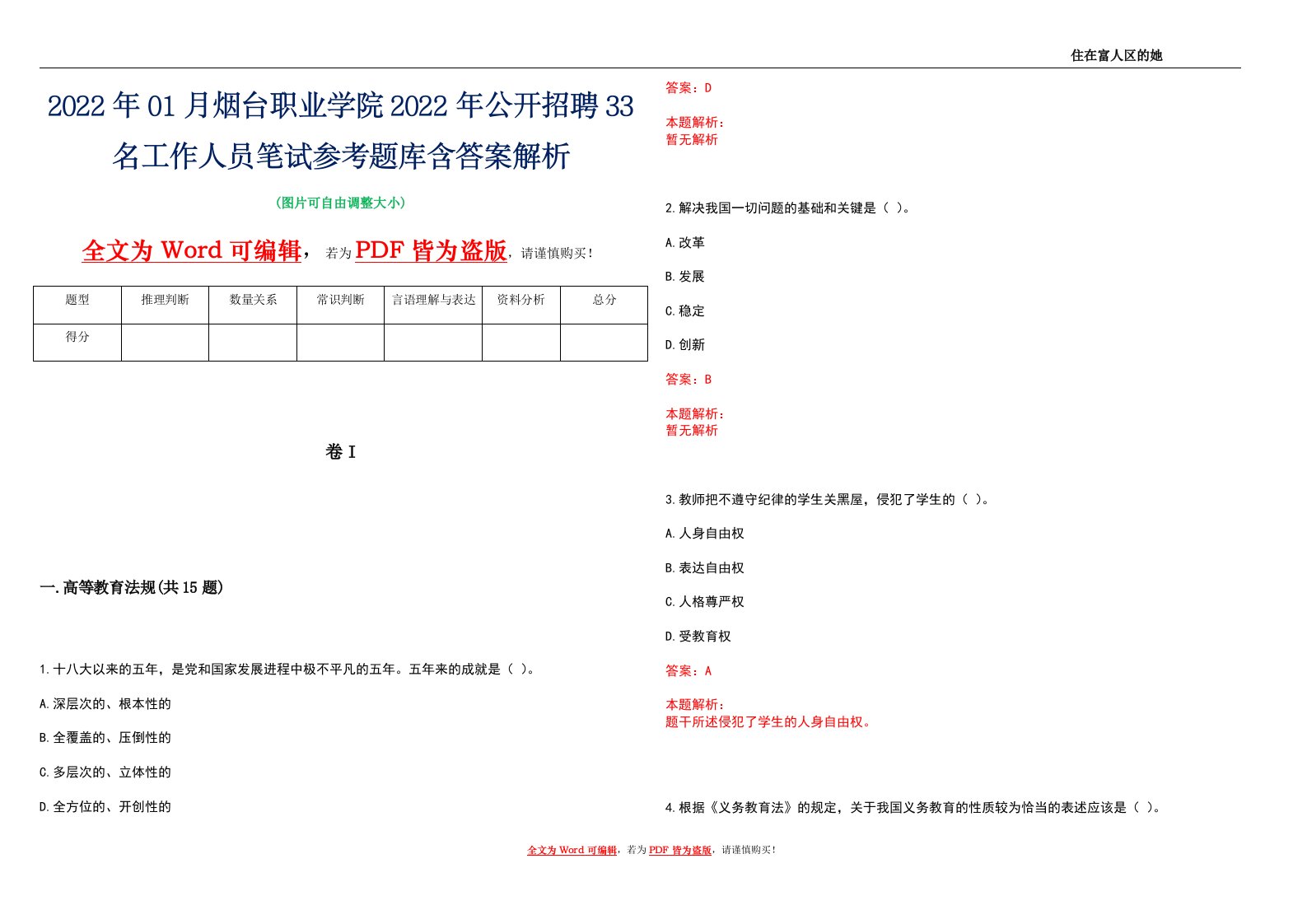This screenshot has height=924, width=1307.
Task: Click the table header cell 总分
Action: [x=604, y=300]
